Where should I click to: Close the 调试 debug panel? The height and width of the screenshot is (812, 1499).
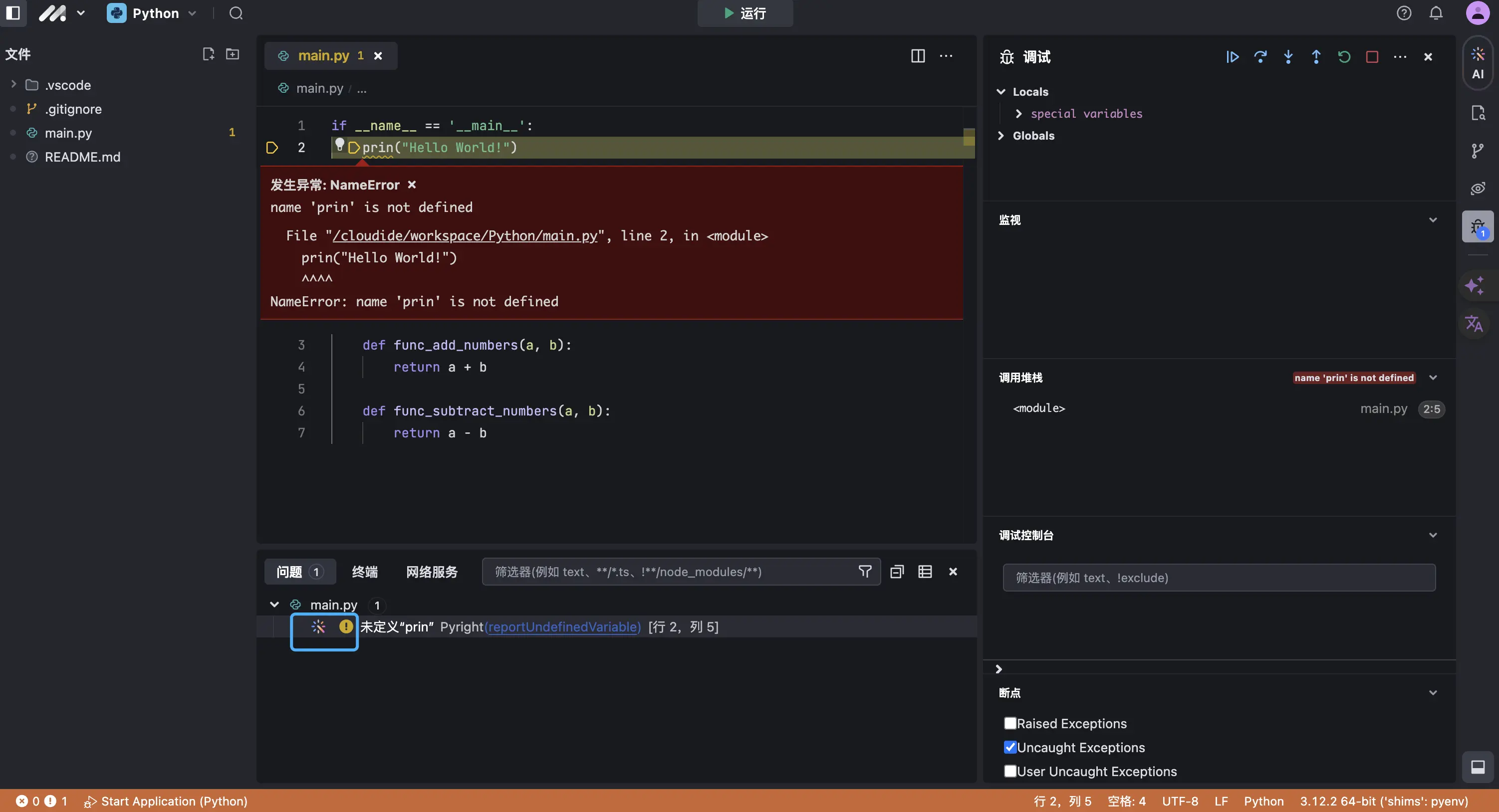tap(1428, 56)
